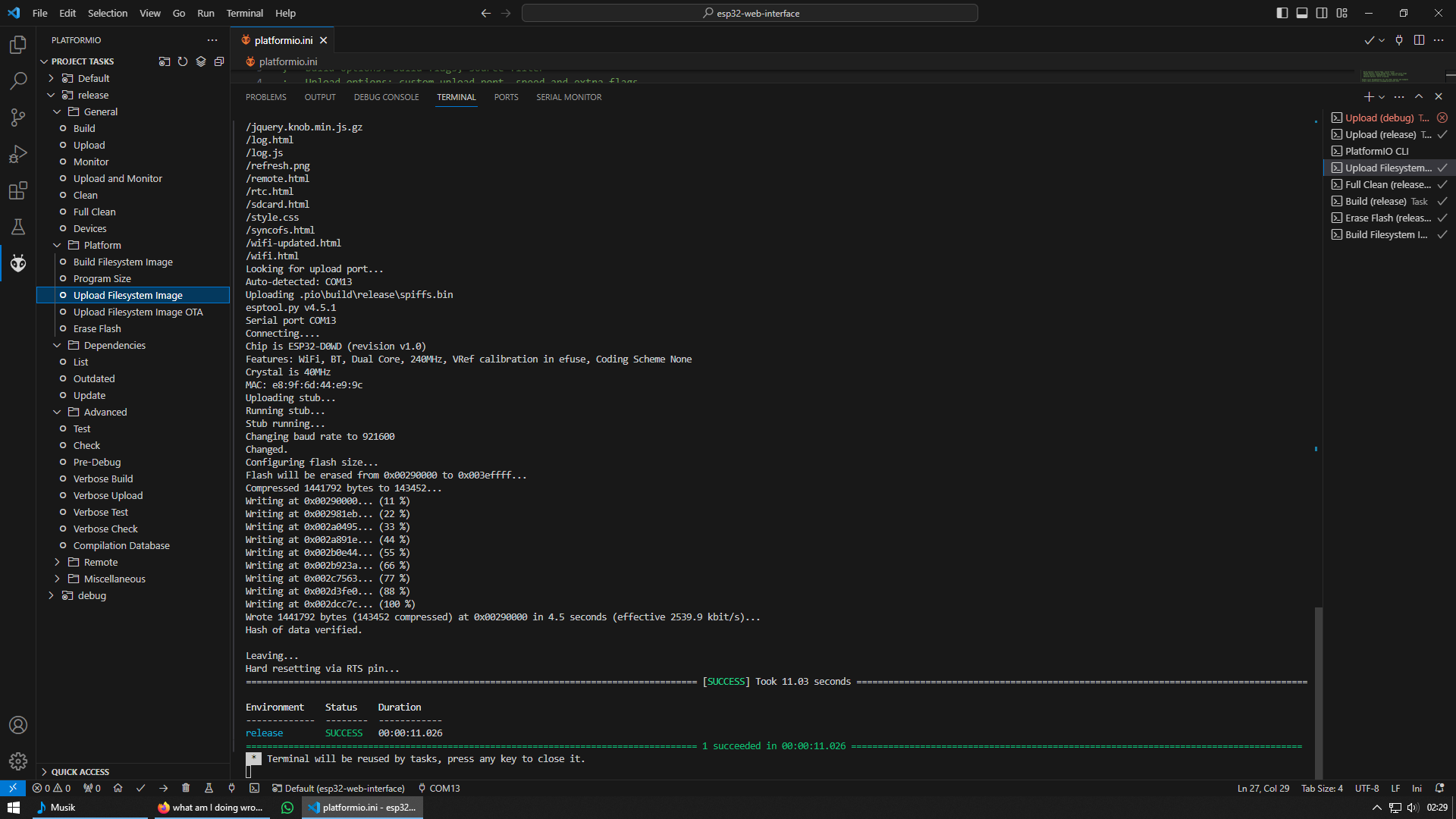1456x819 pixels.
Task: Toggle primary side bar layout button
Action: pos(1282,13)
